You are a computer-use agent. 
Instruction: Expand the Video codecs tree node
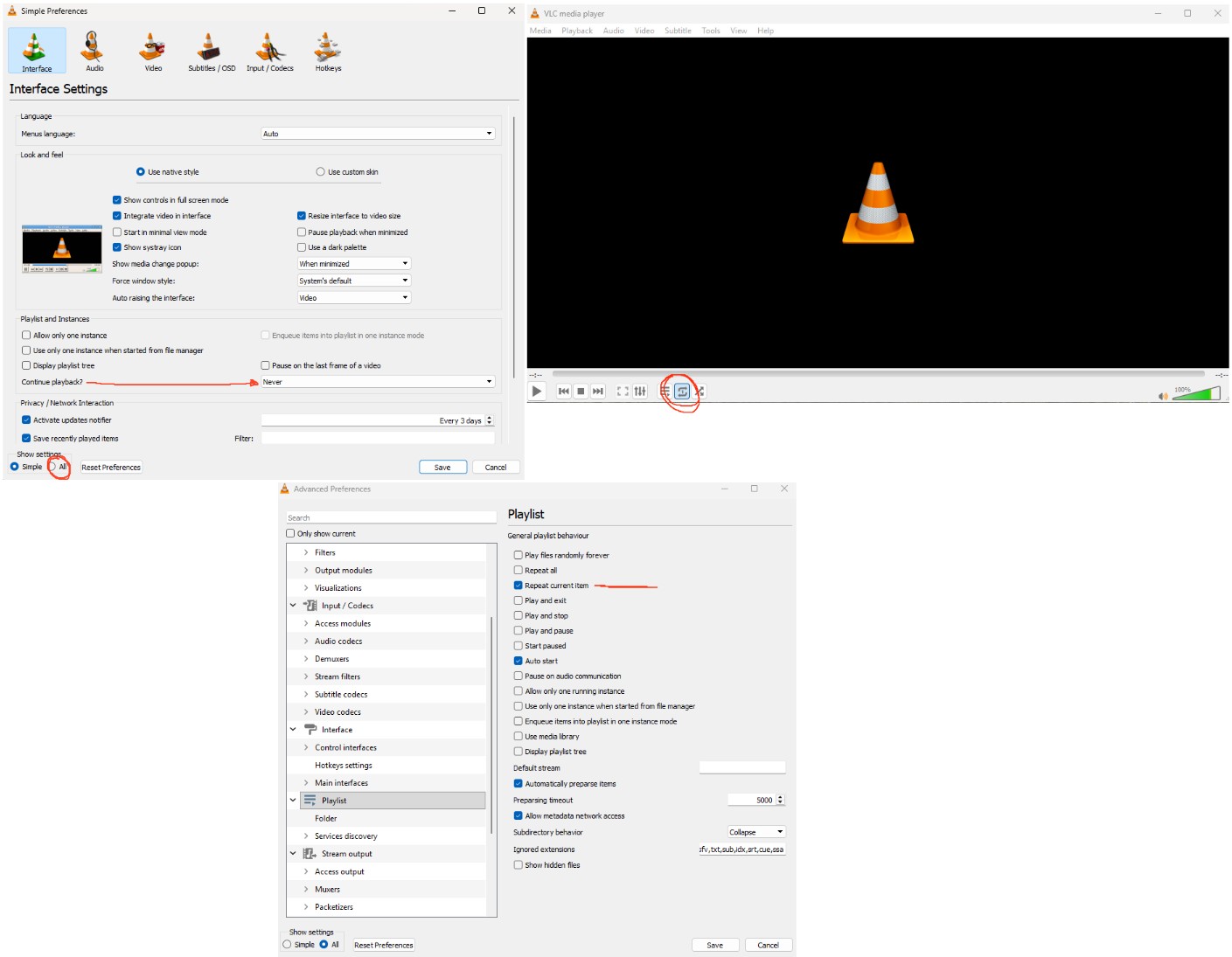point(306,712)
